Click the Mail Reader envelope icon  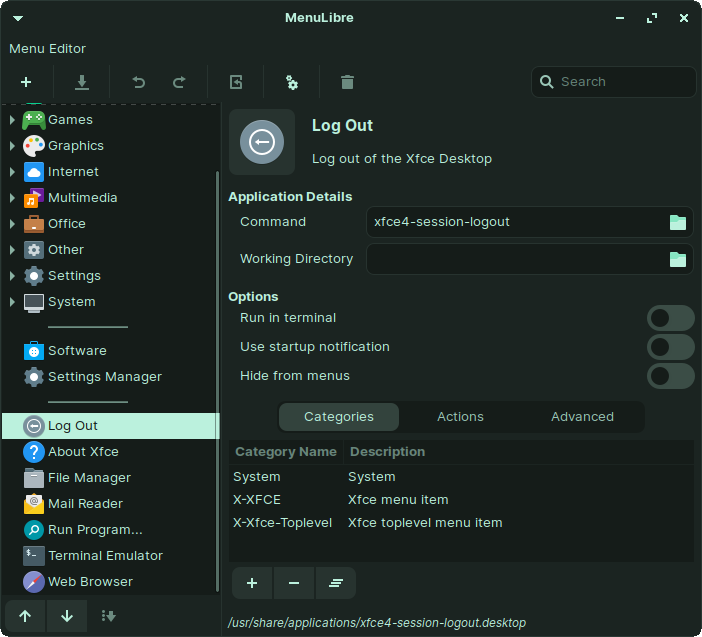coord(34,504)
